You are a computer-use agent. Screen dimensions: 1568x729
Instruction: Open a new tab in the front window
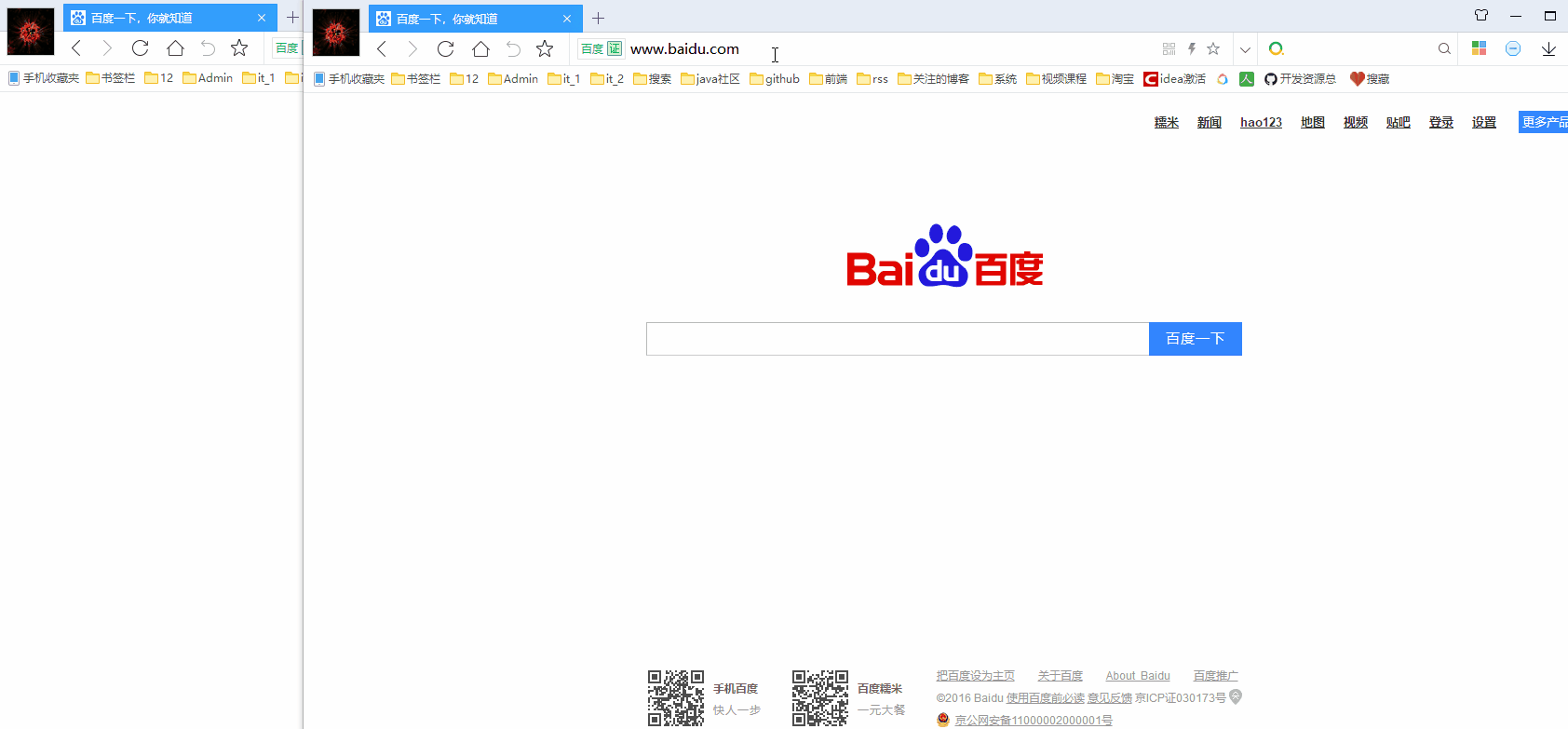[598, 18]
